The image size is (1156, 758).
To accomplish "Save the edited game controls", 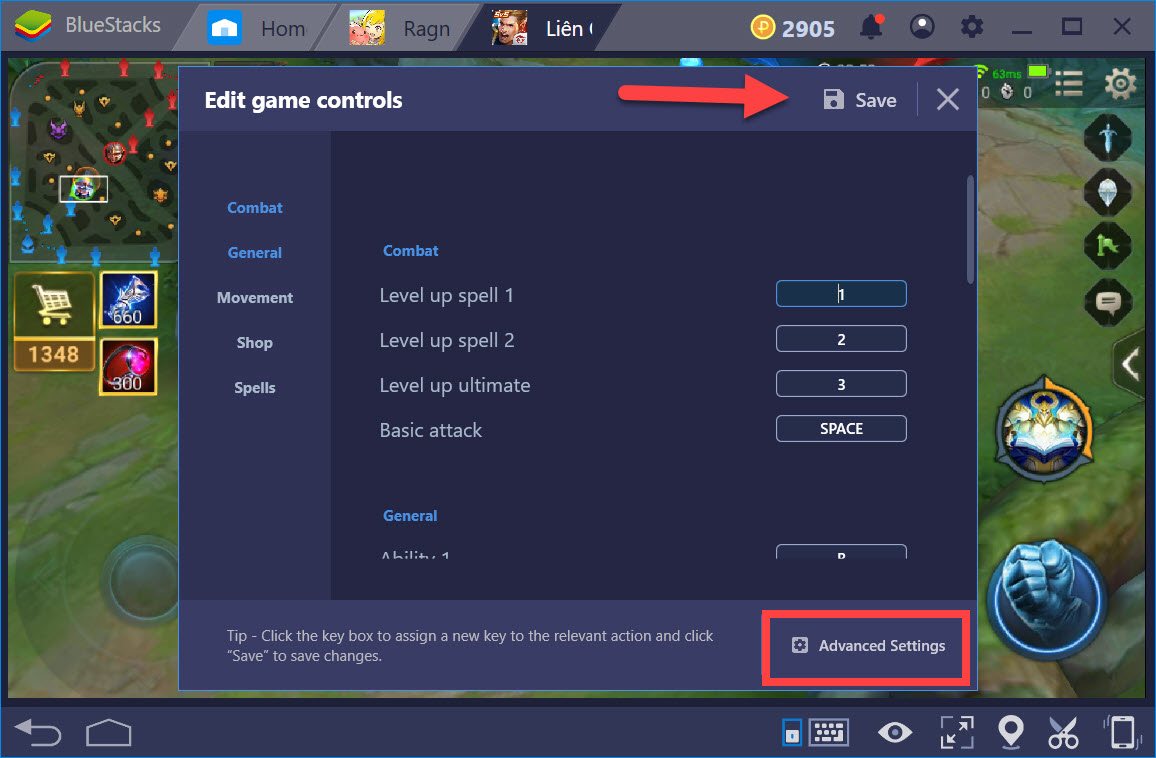I will [860, 100].
